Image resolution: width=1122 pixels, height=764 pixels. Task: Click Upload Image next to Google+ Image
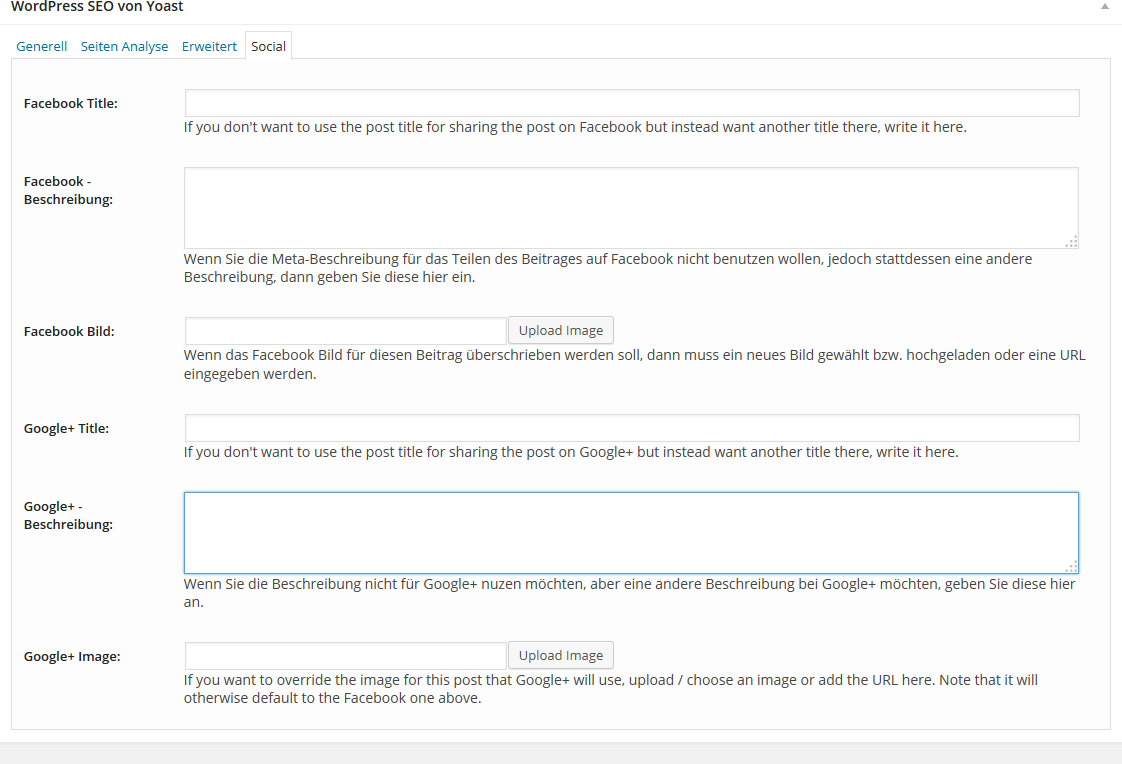[561, 655]
